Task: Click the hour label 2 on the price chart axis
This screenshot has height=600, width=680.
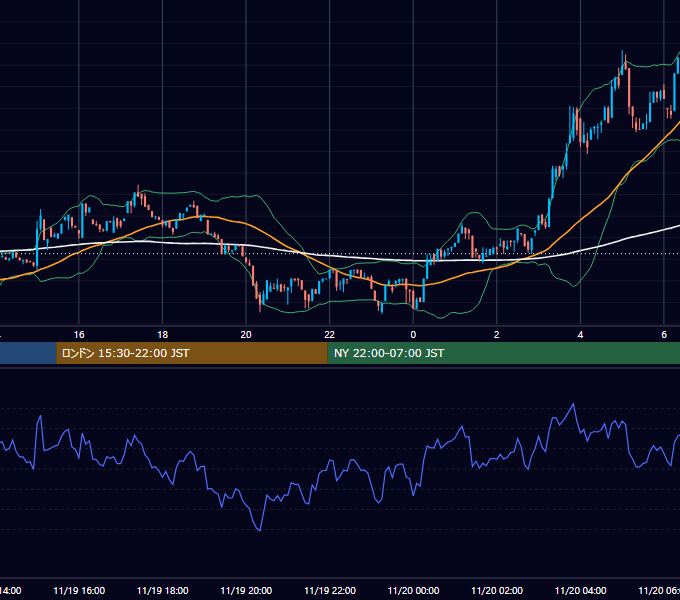Action: [x=497, y=334]
